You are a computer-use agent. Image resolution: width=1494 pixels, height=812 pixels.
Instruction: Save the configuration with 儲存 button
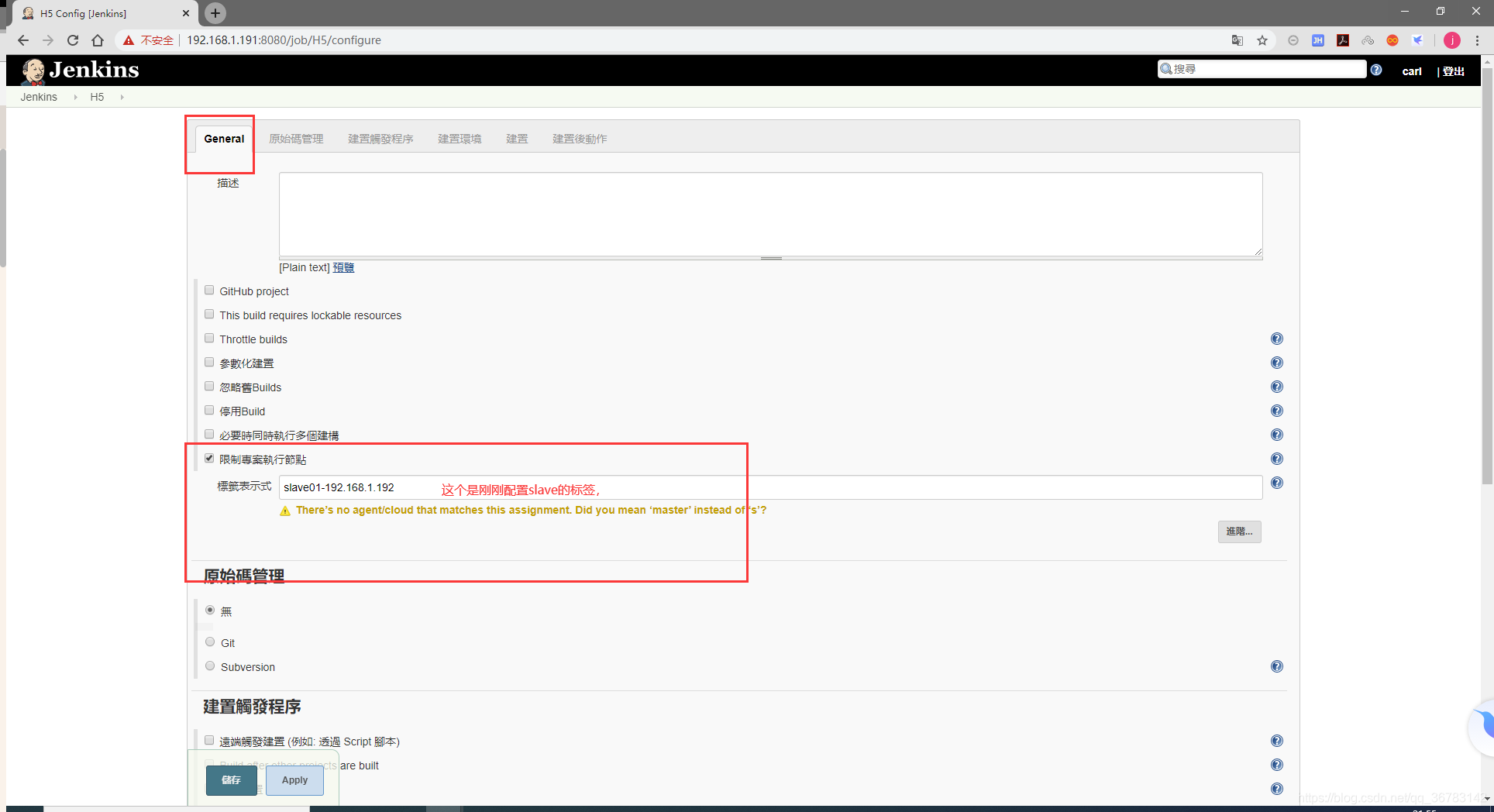[231, 779]
